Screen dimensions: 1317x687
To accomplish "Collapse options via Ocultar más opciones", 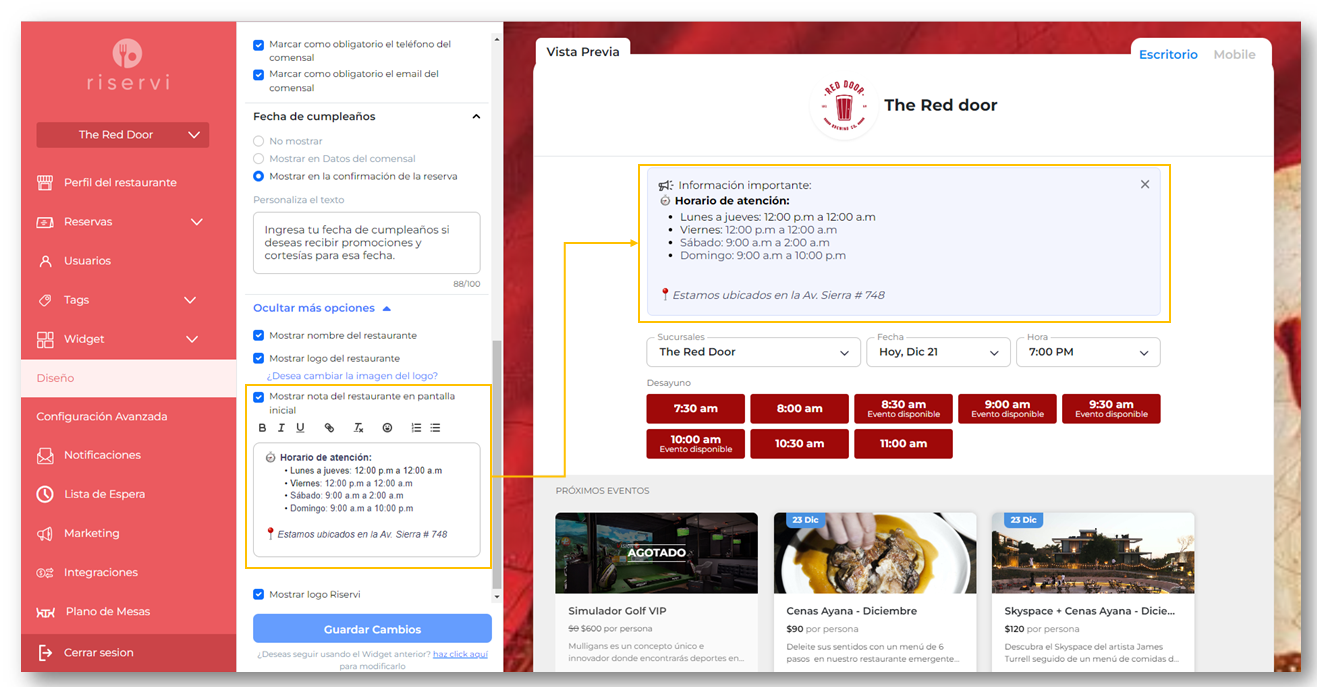I will point(322,308).
